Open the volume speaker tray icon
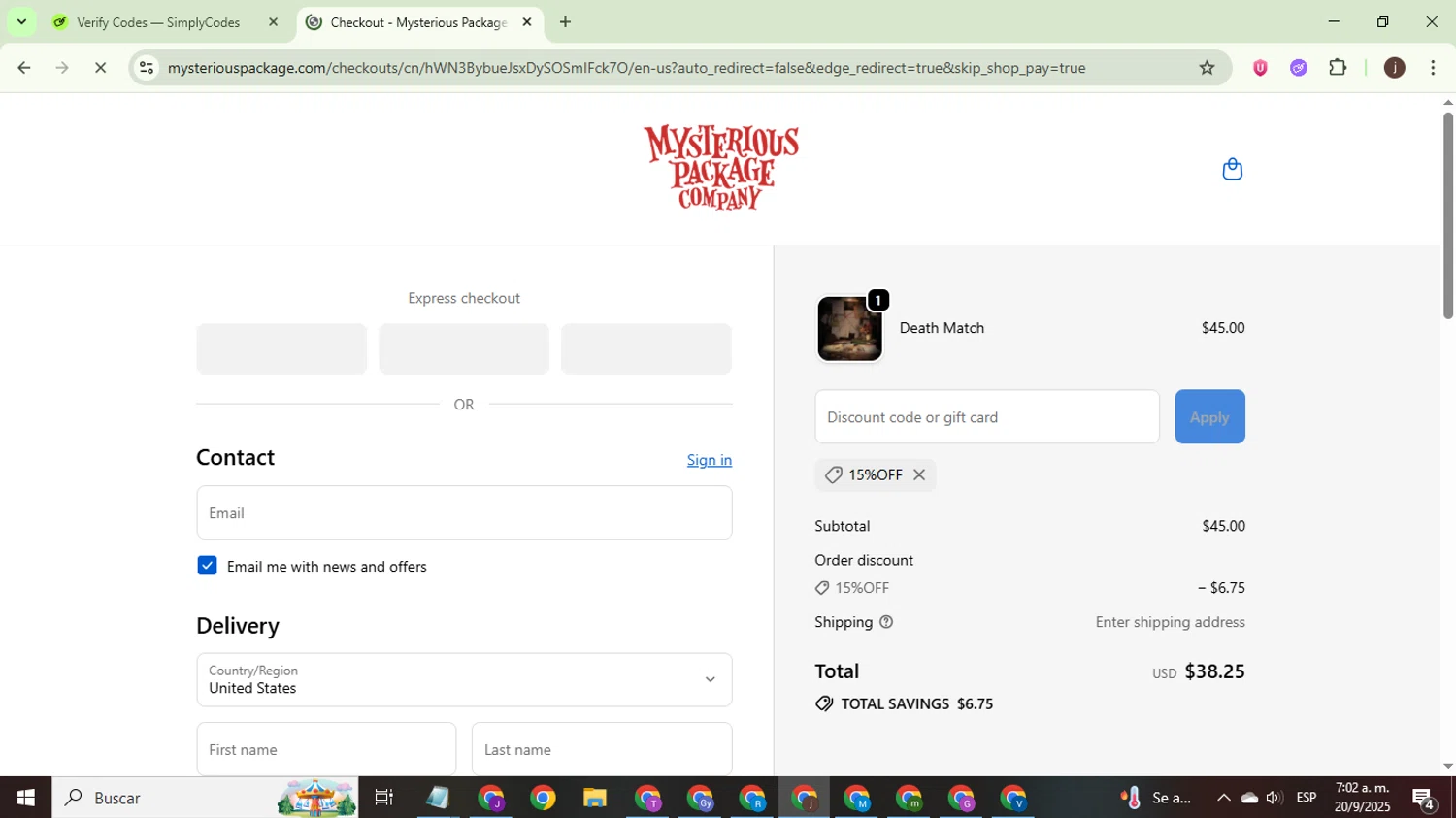 click(1274, 798)
